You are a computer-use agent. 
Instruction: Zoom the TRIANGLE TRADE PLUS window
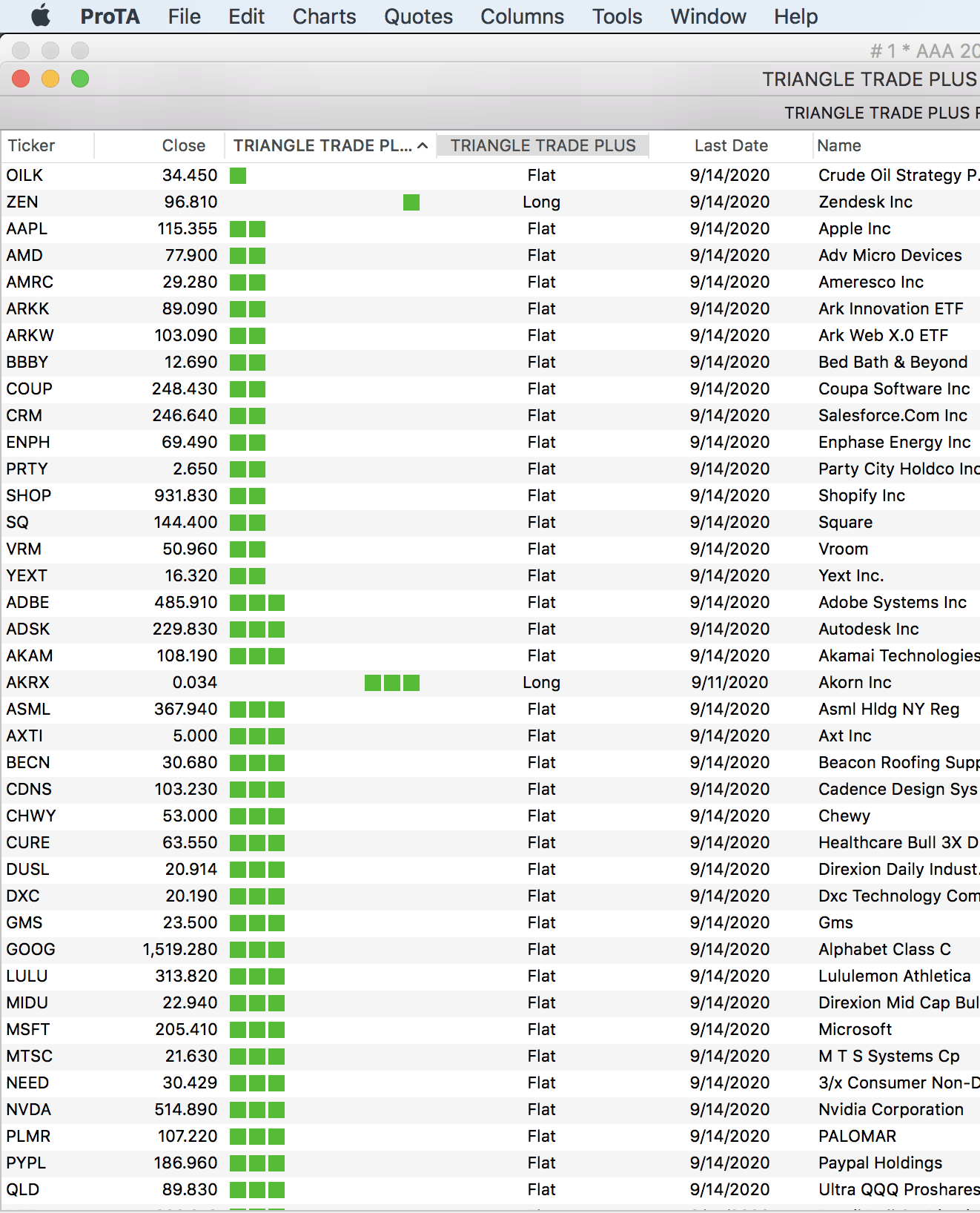point(80,79)
